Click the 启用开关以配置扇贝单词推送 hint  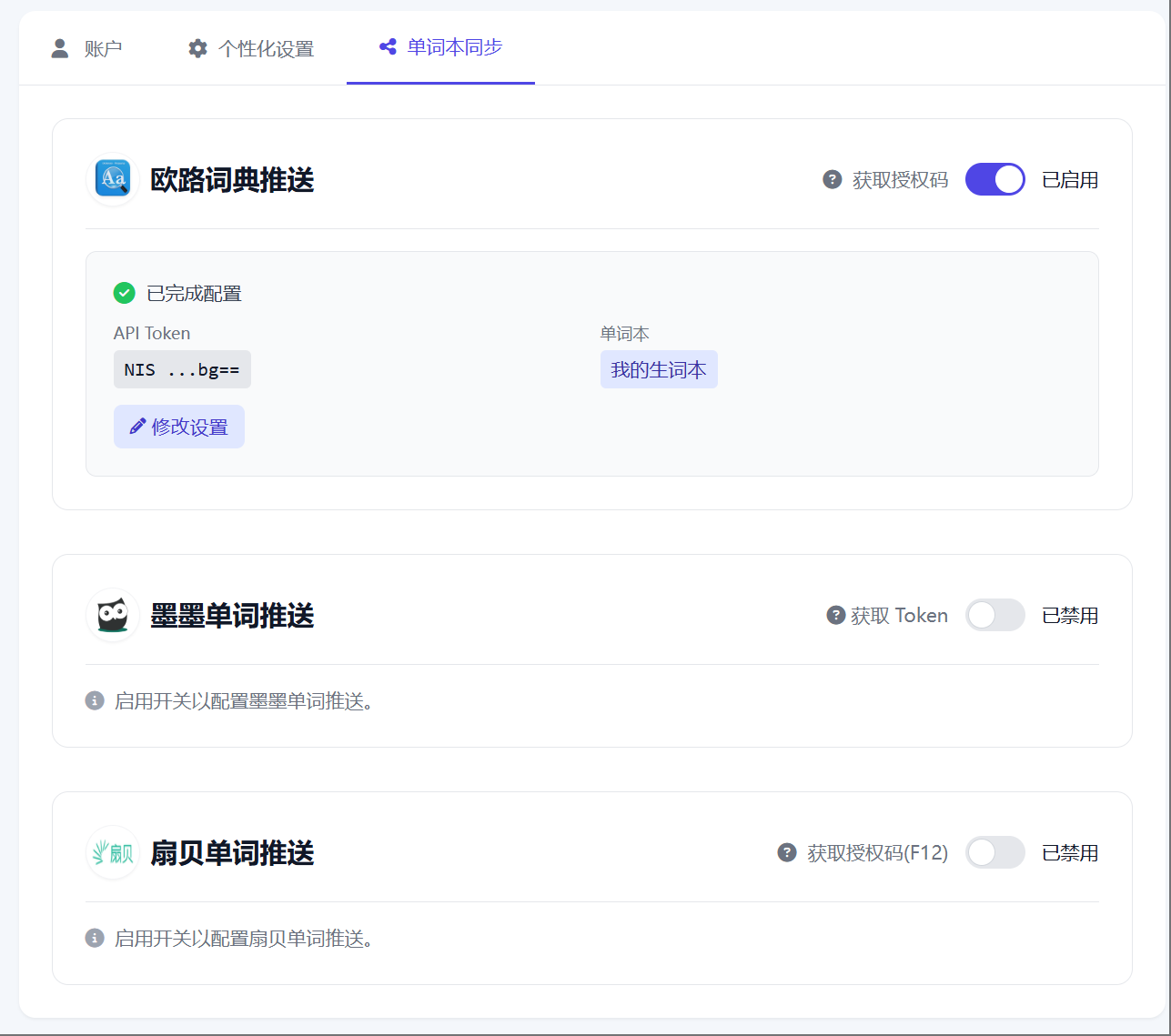coord(244,939)
